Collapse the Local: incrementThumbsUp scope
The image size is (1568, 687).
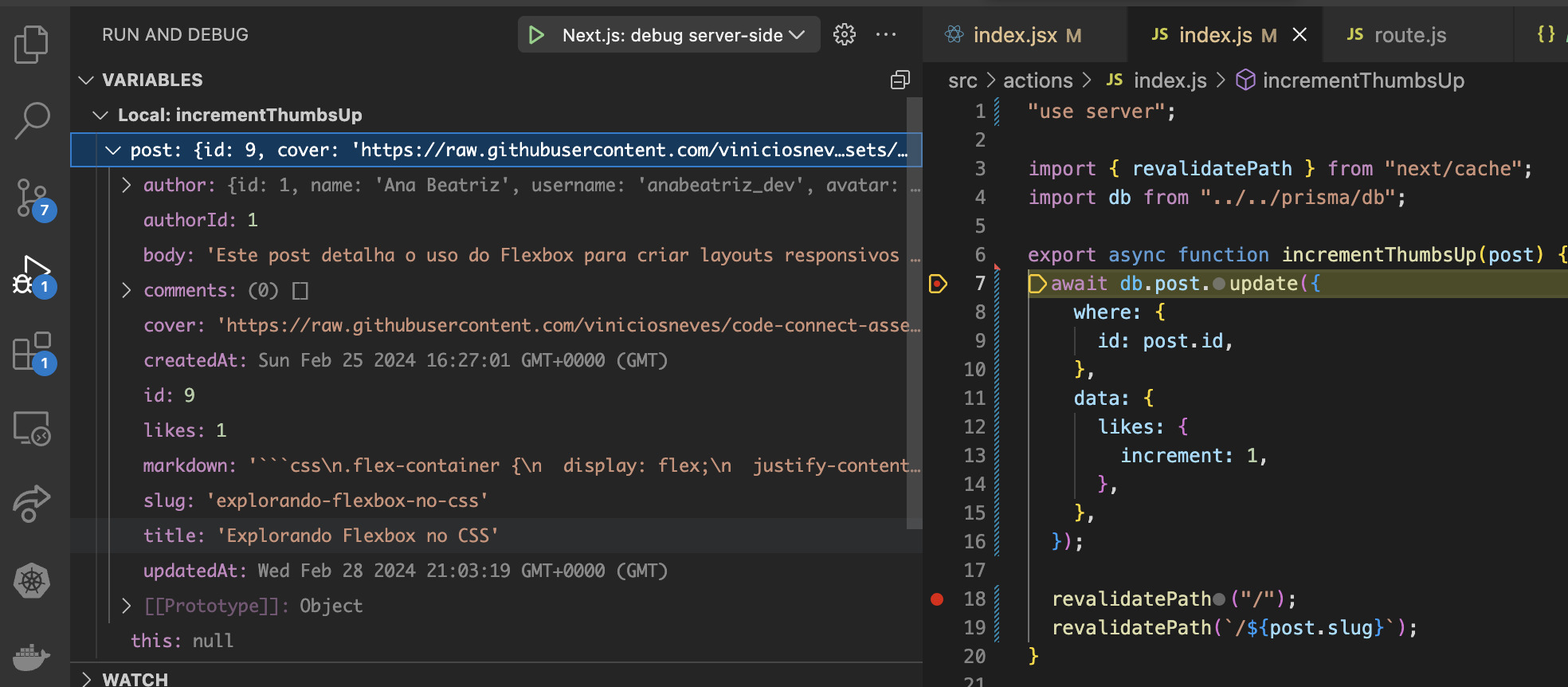point(100,115)
